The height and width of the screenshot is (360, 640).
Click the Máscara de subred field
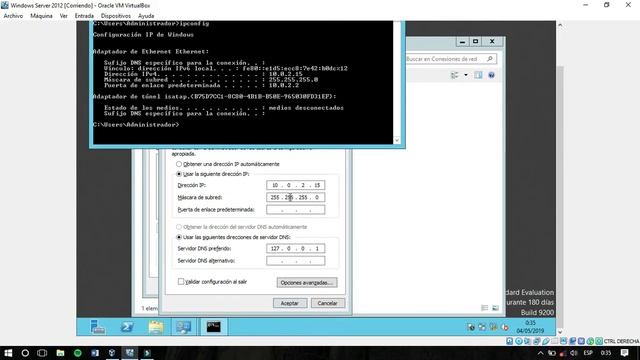point(296,198)
